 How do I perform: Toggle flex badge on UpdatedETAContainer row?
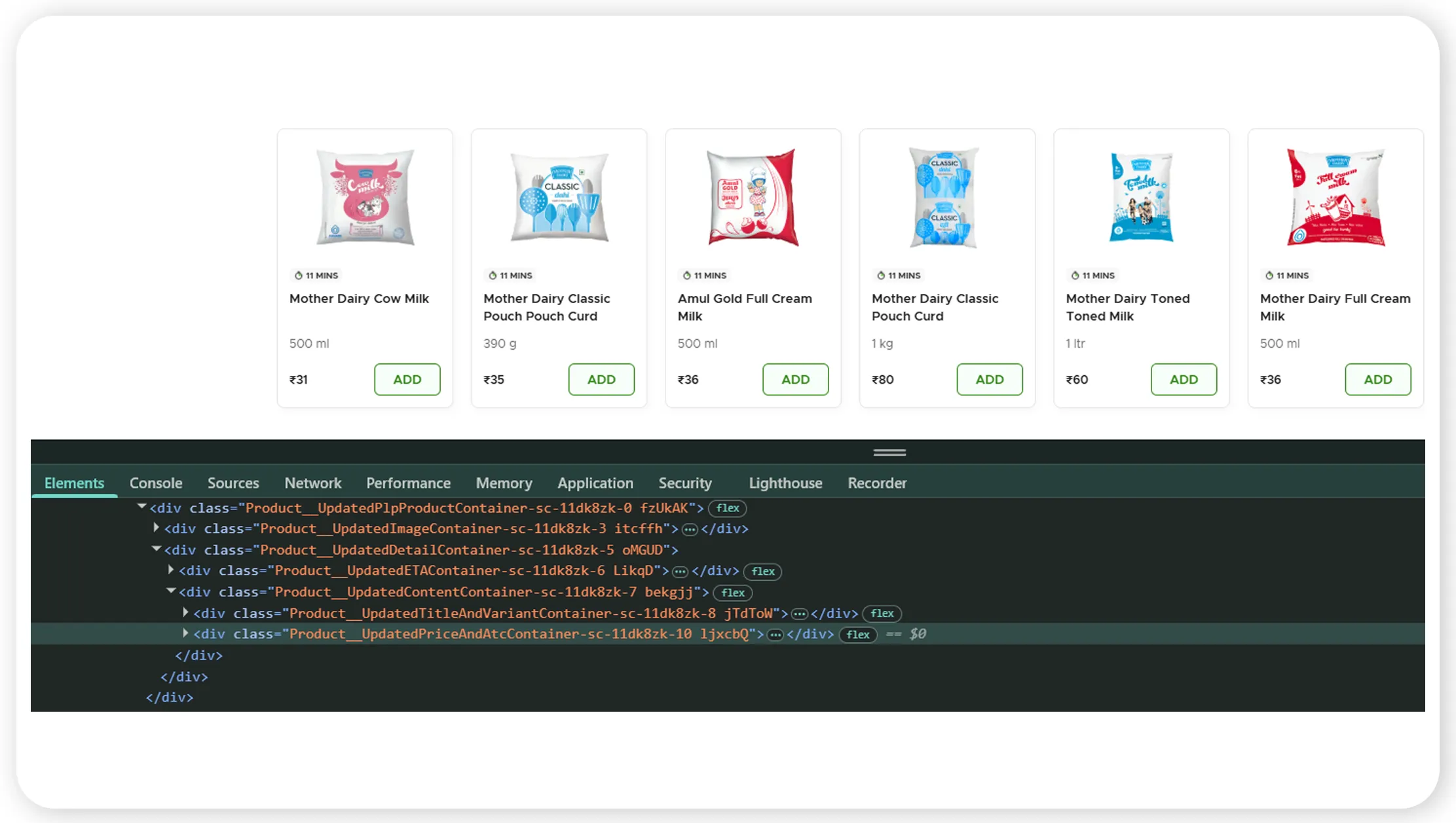pos(762,572)
